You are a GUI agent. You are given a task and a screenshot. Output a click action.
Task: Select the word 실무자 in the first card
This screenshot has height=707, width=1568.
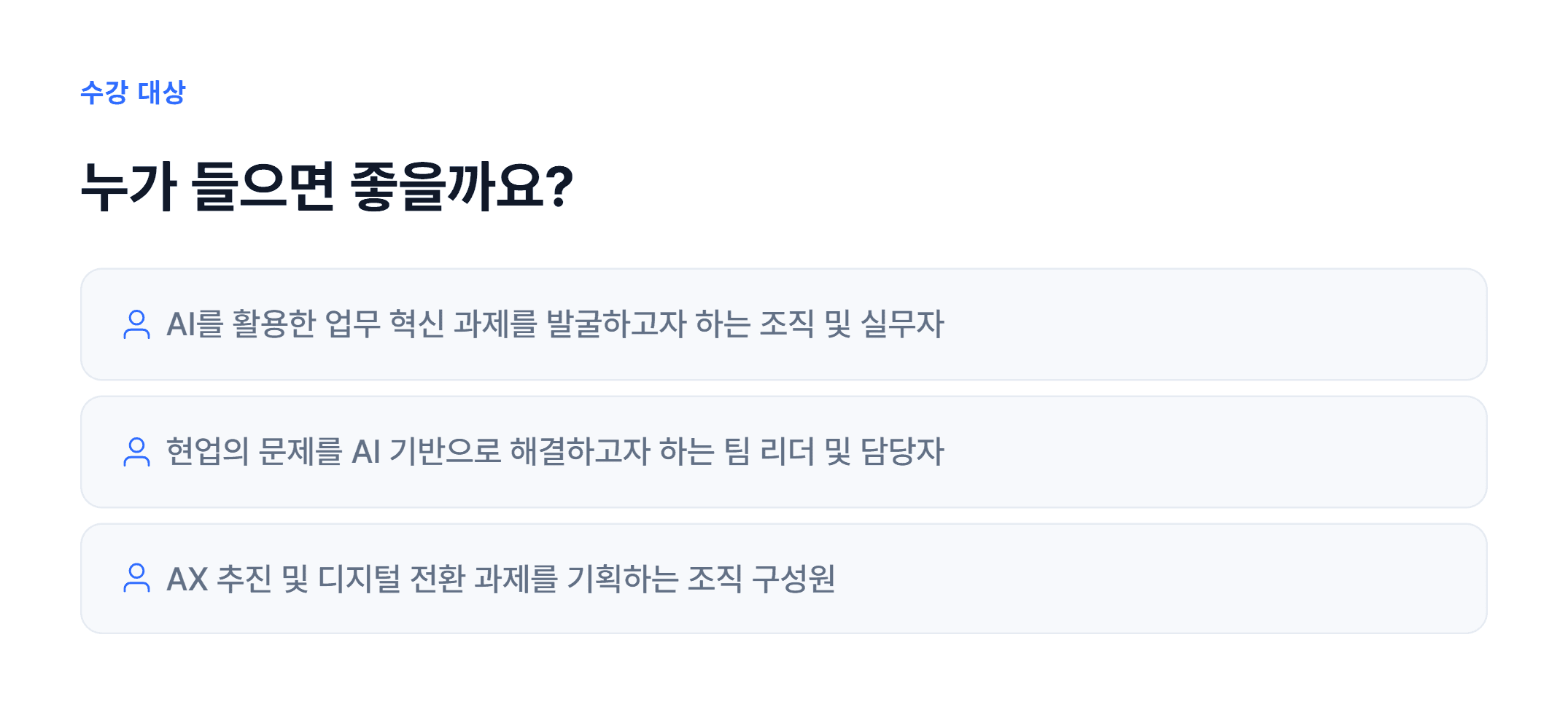tap(902, 324)
